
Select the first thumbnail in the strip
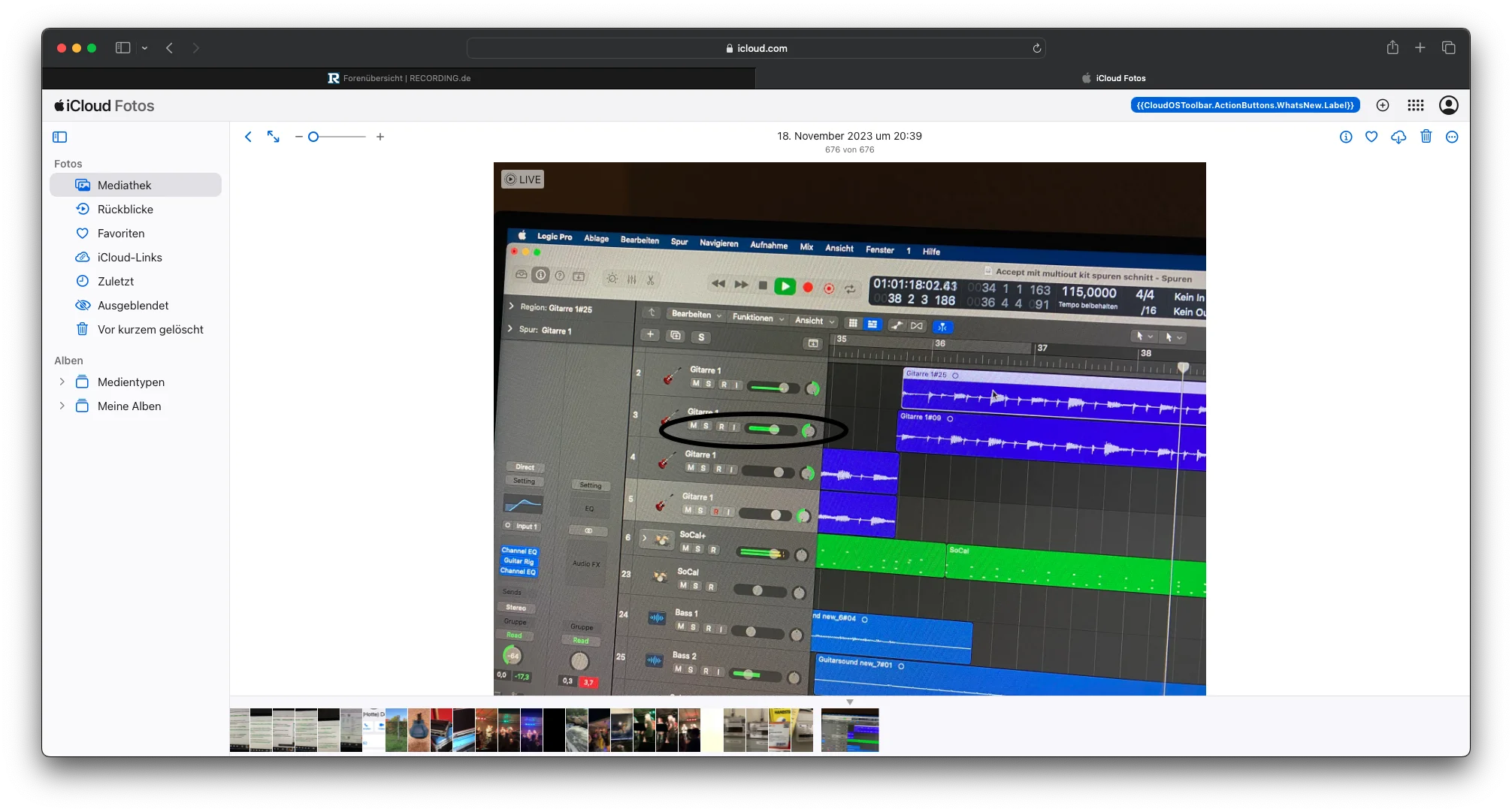point(240,730)
